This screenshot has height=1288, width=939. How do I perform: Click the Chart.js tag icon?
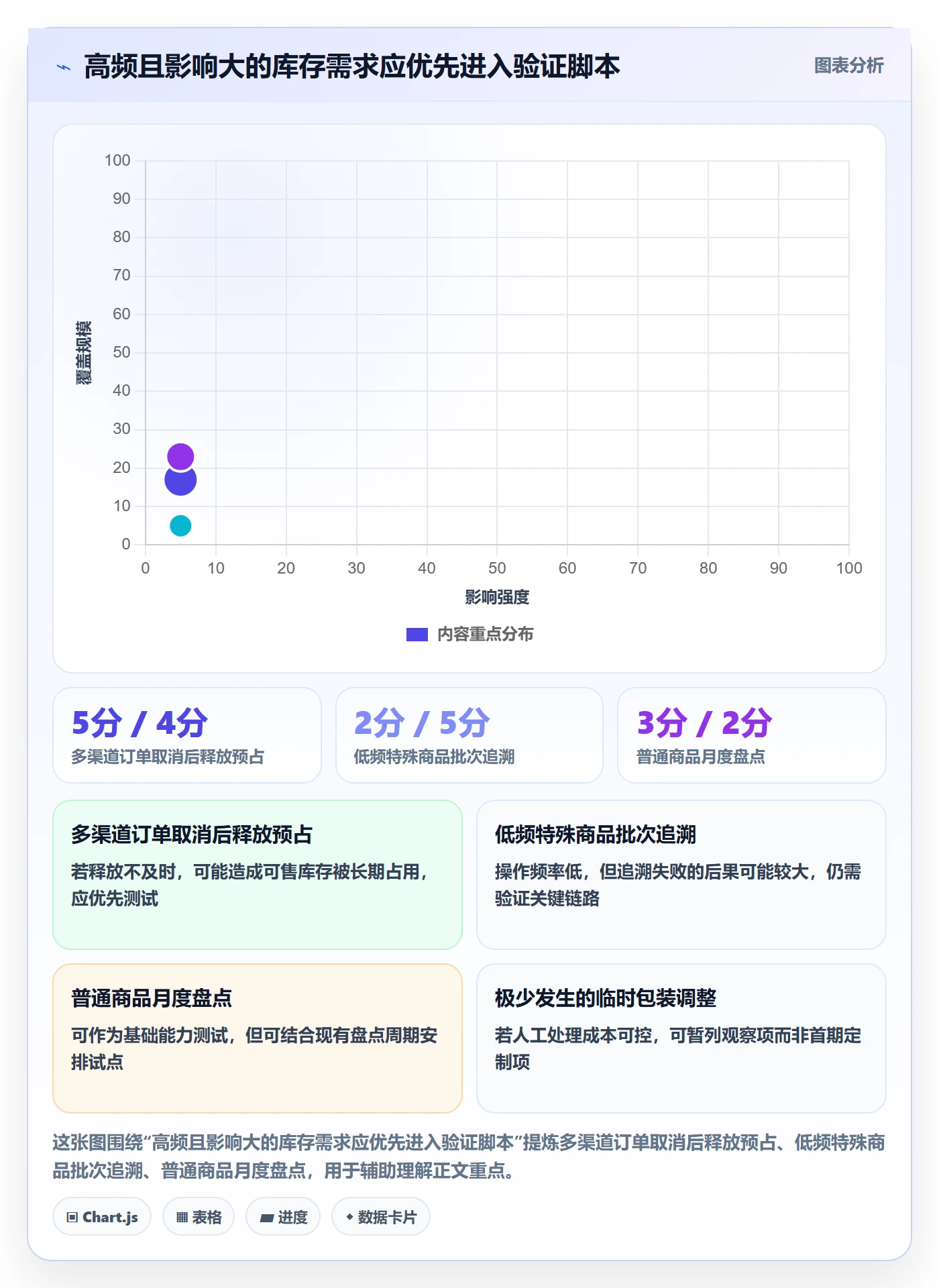tap(72, 1217)
